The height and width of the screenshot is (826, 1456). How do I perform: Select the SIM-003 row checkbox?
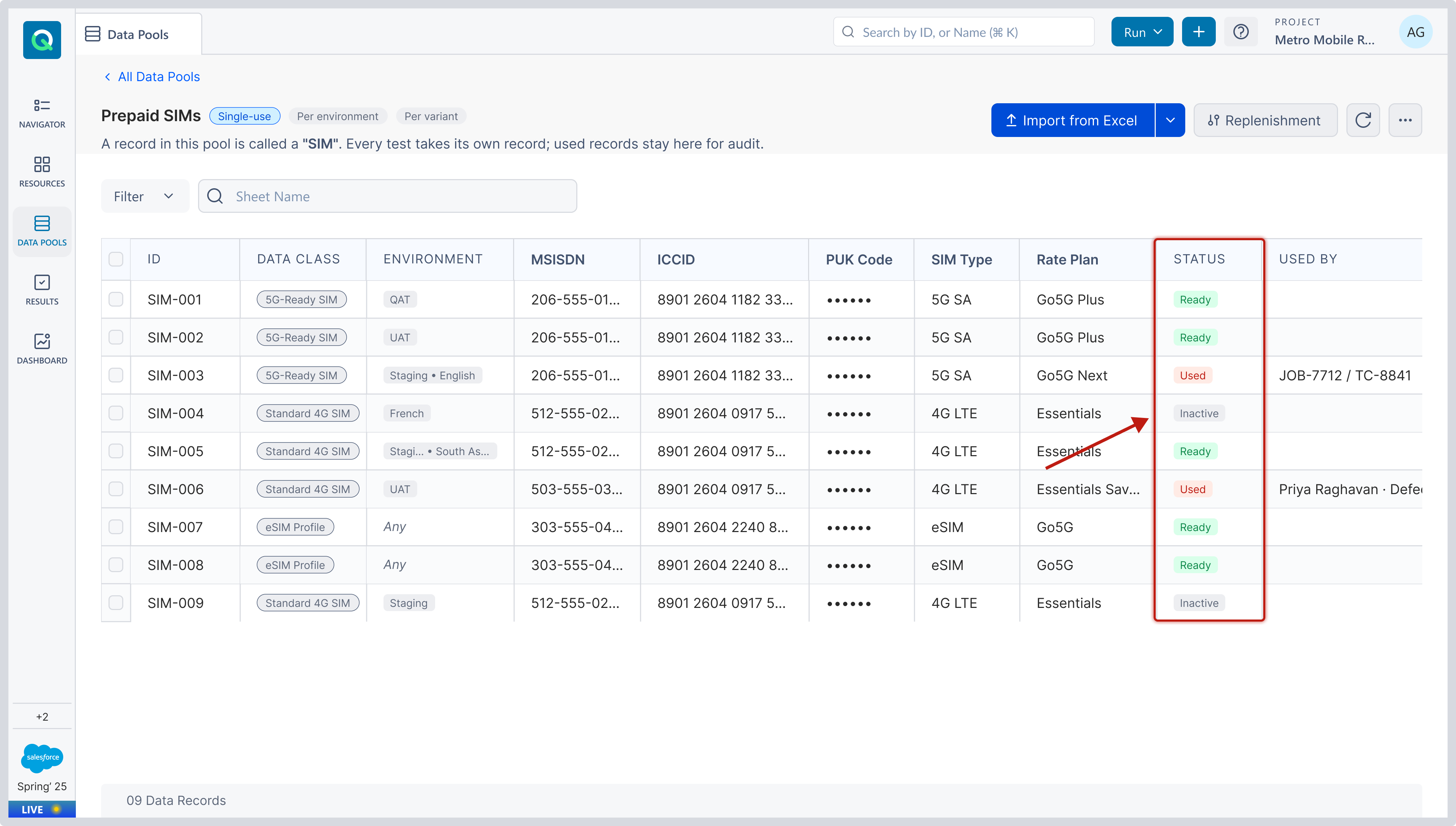[x=116, y=375]
